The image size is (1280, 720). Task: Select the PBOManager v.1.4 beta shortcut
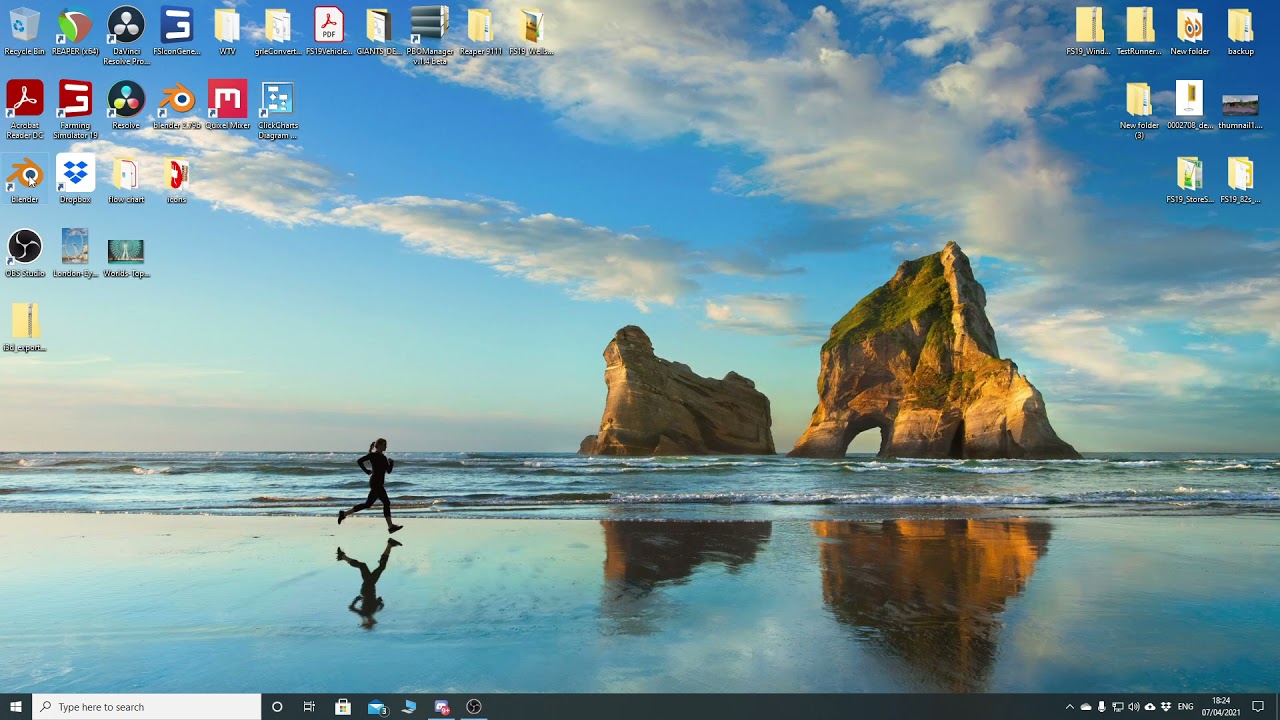pos(430,35)
